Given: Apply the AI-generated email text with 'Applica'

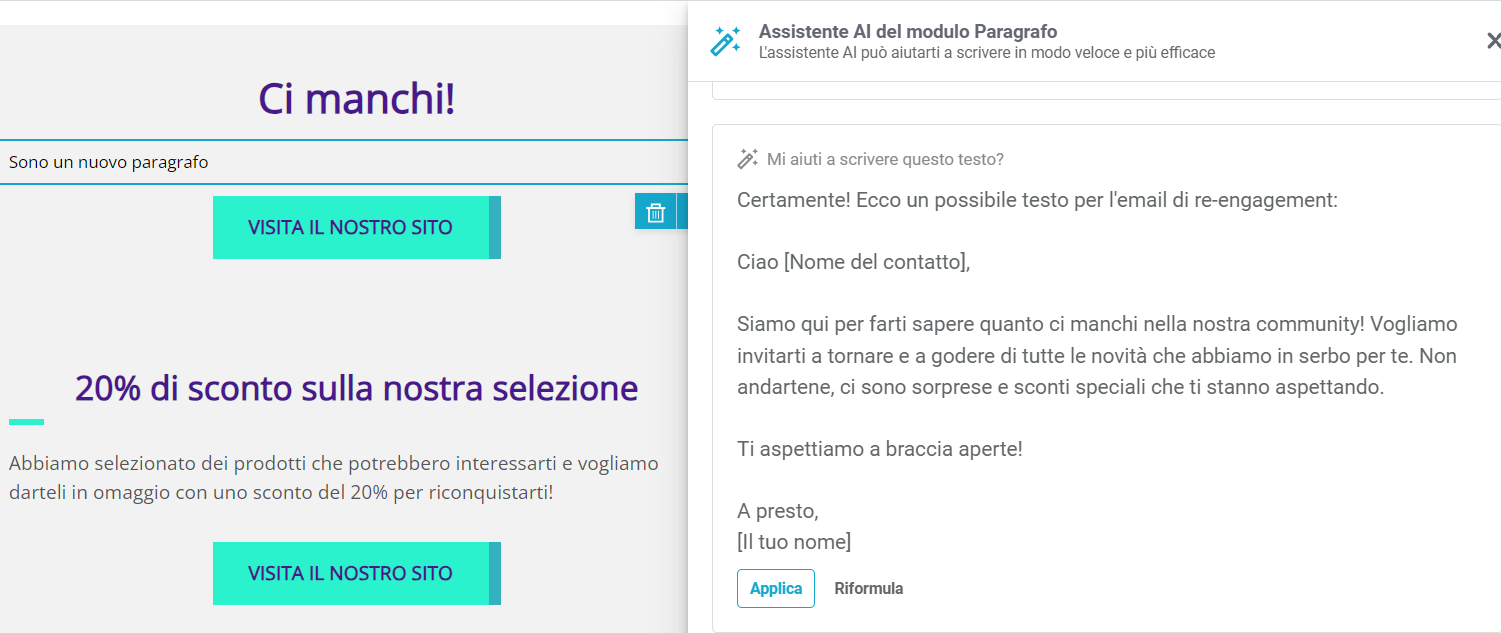Looking at the screenshot, I should tap(776, 588).
